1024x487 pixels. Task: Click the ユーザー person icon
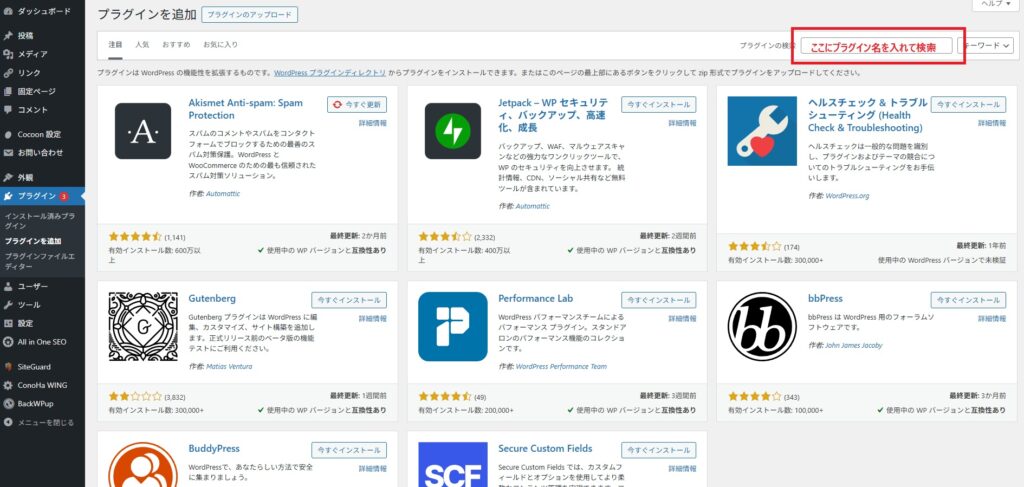pyautogui.click(x=8, y=286)
